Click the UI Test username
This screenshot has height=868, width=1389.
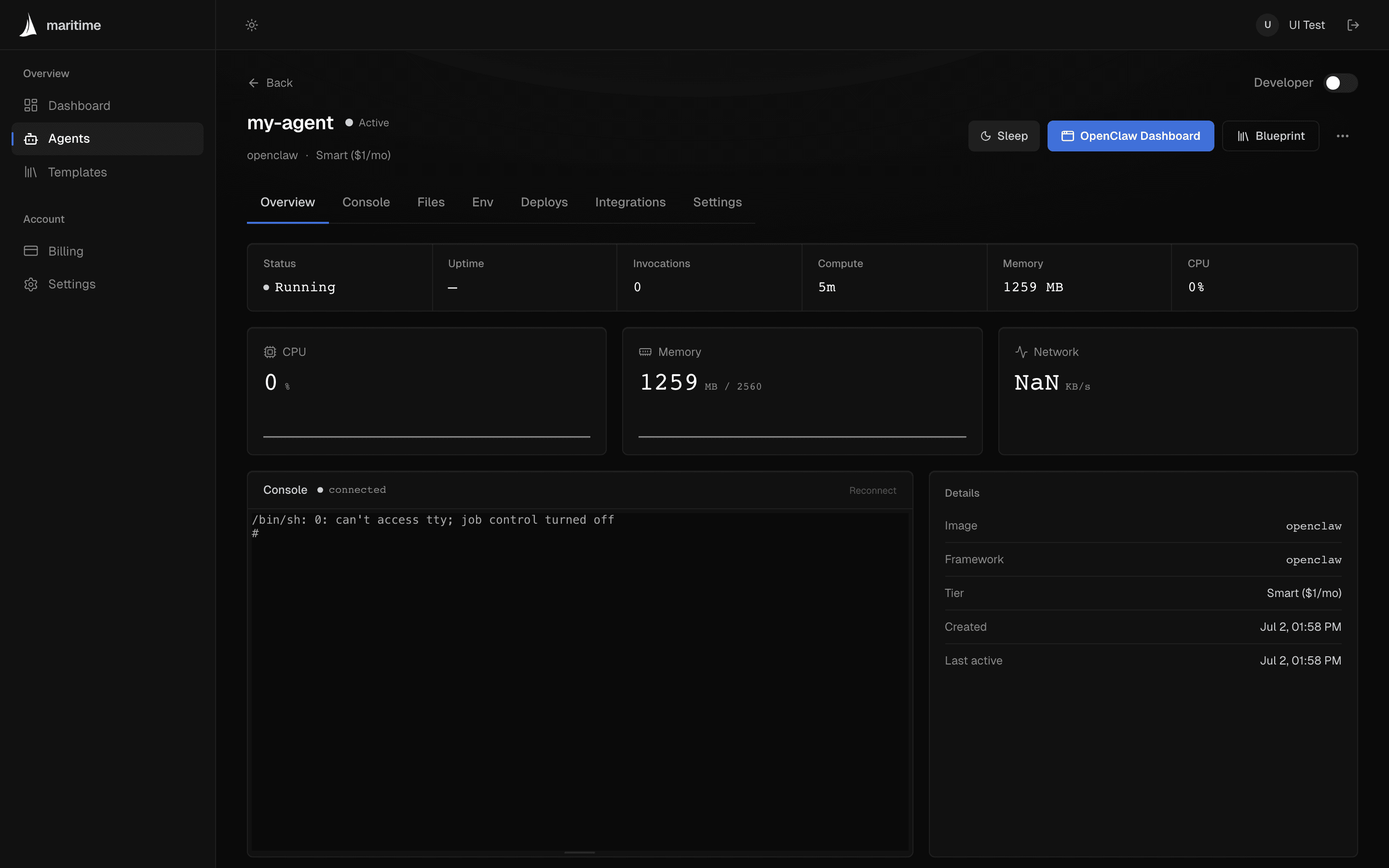[x=1307, y=25]
